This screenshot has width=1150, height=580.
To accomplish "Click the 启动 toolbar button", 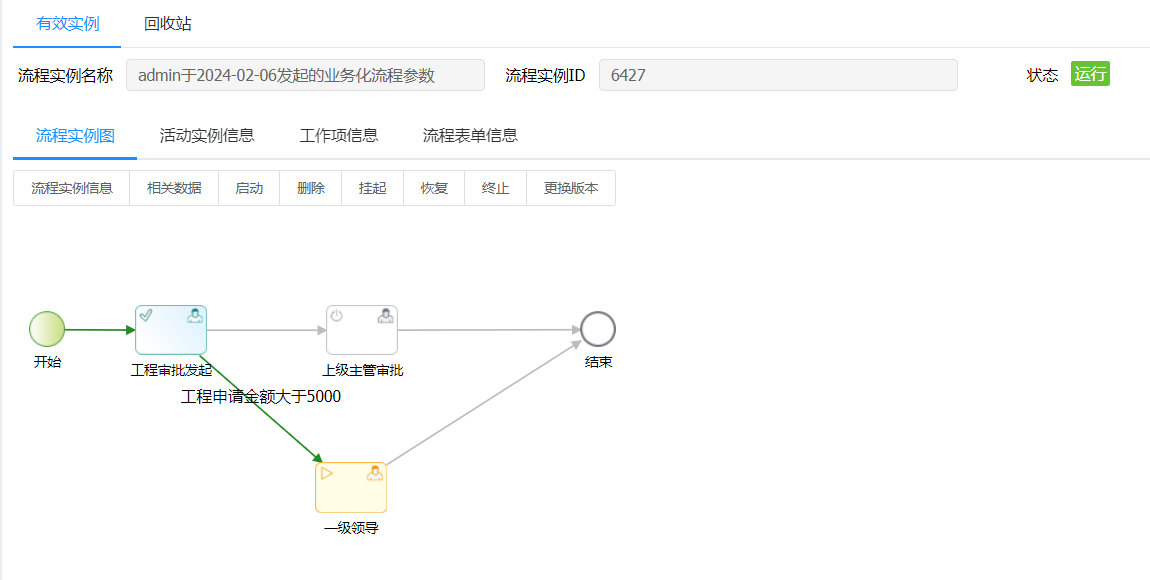I will click(x=248, y=188).
